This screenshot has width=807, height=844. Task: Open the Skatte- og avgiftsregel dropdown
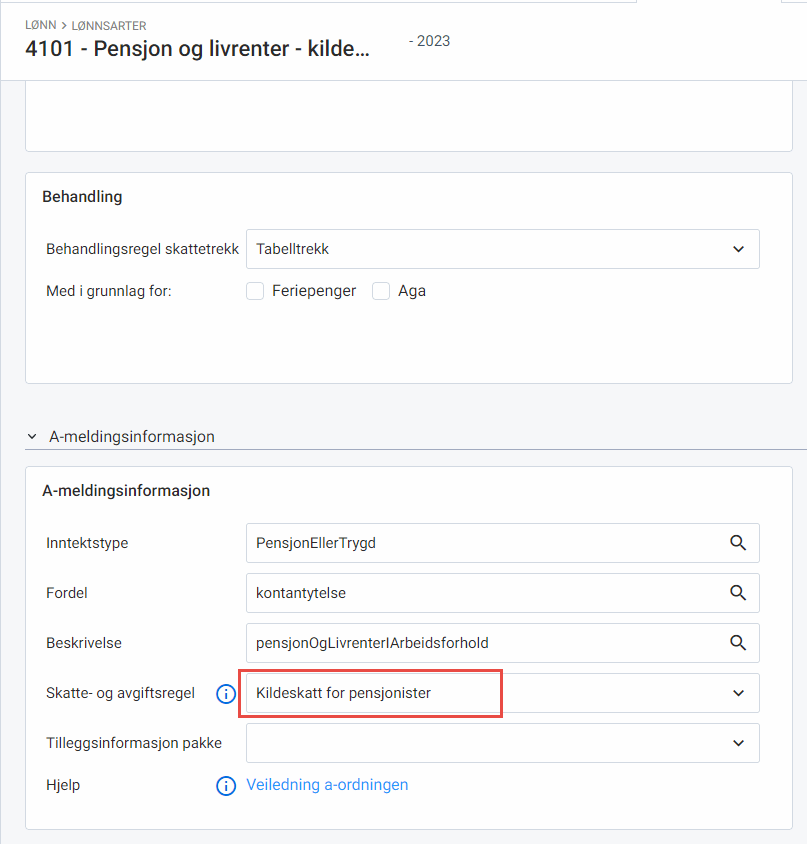pos(738,693)
